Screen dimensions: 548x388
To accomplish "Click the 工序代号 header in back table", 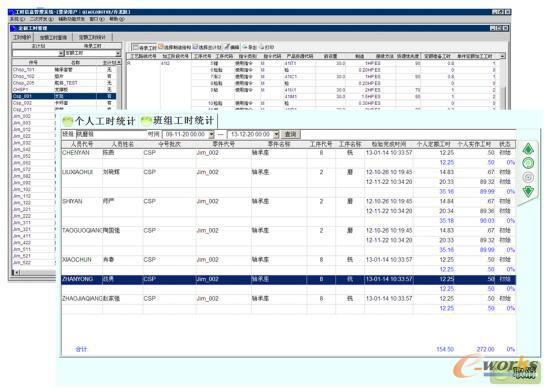I will (x=202, y=56).
